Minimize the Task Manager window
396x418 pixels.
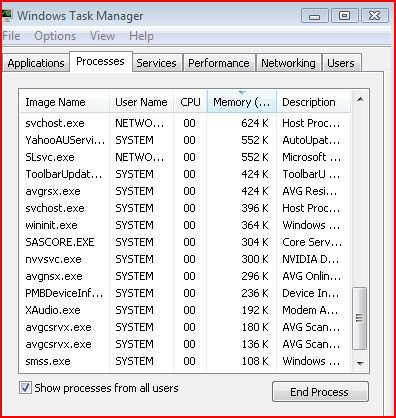[315, 16]
